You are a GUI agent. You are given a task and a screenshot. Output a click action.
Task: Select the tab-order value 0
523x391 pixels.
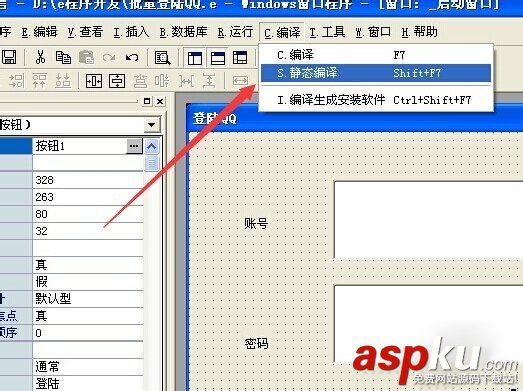tap(88, 333)
